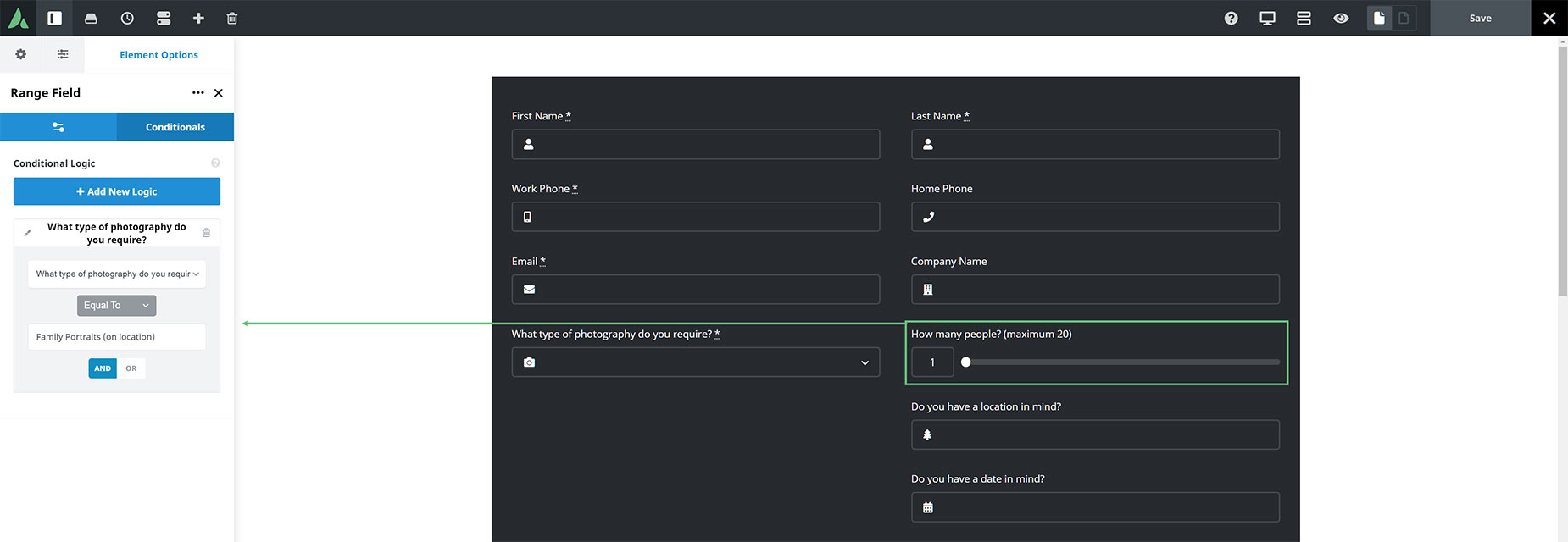
Task: Select the AND logic operator
Action: 103,368
